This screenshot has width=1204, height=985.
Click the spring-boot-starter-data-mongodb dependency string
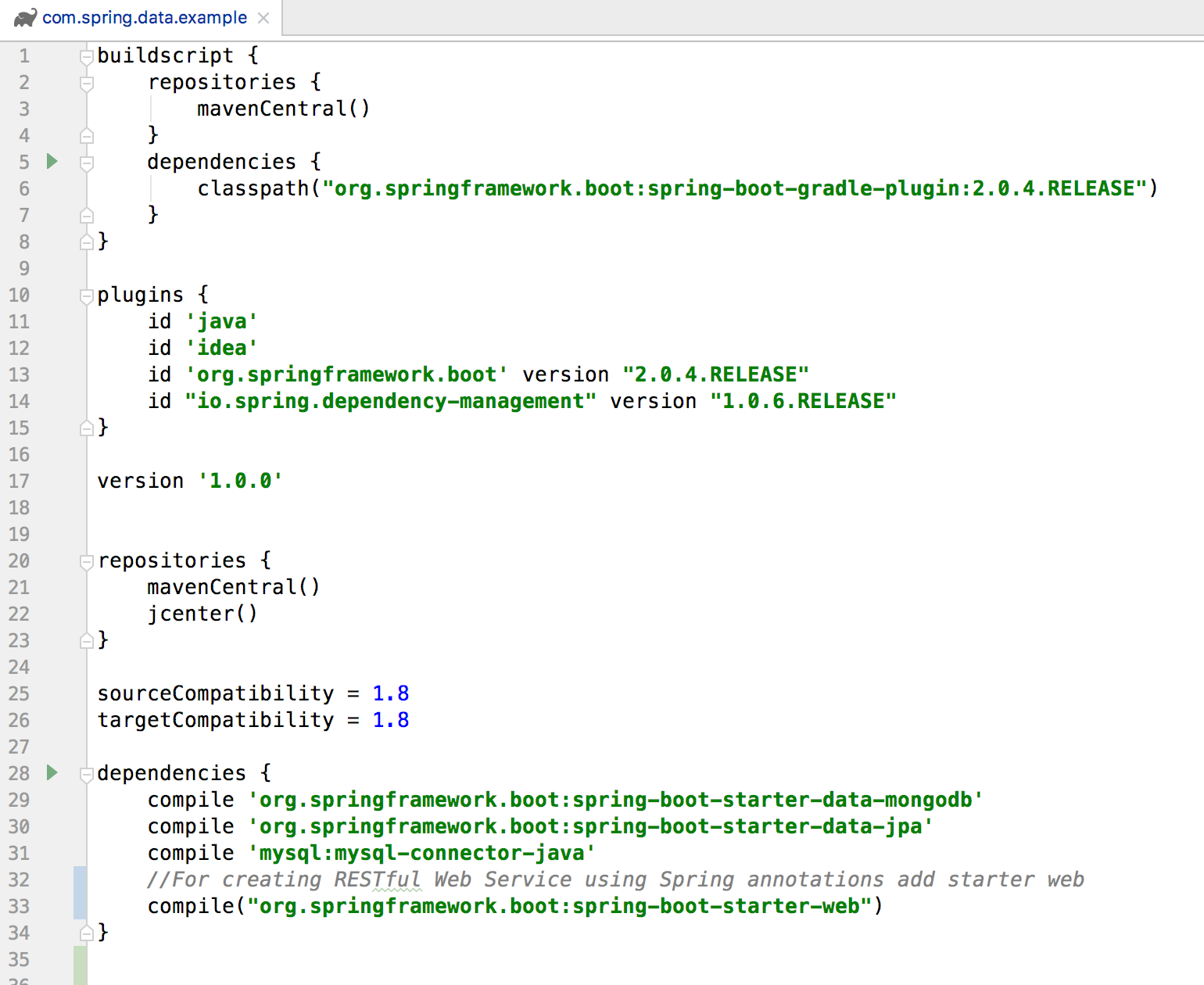coord(616,800)
